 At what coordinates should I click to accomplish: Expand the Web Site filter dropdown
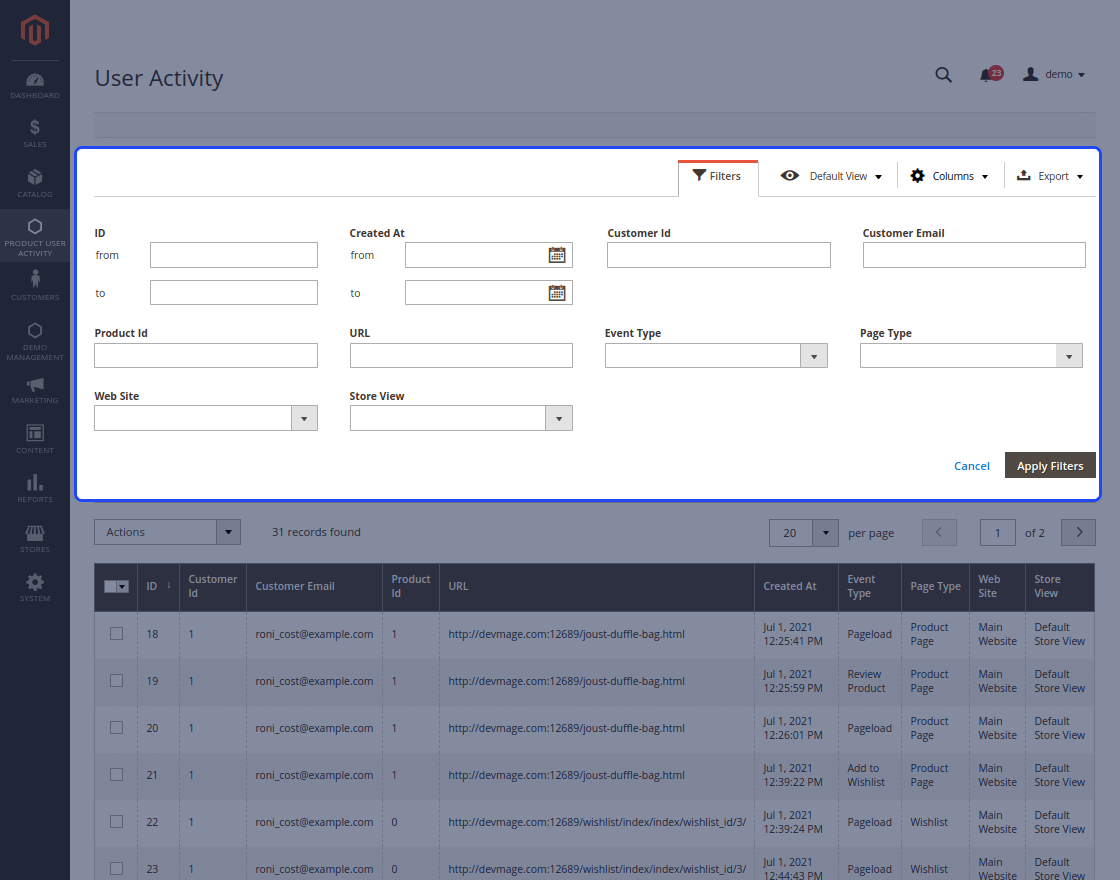tap(304, 419)
